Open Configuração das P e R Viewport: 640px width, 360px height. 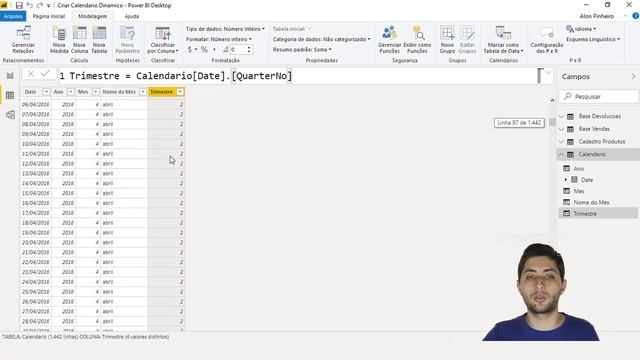tap(547, 40)
